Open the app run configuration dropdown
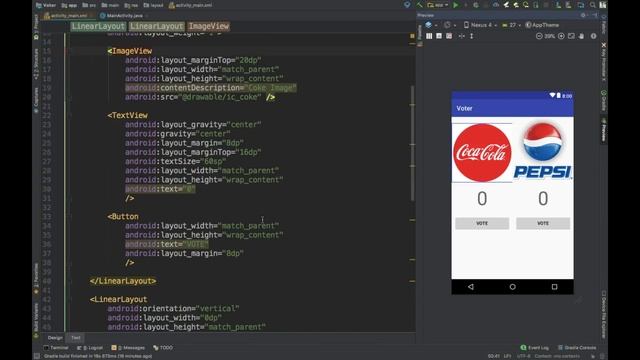Screen dimensions: 640x360 click(x=438, y=5)
